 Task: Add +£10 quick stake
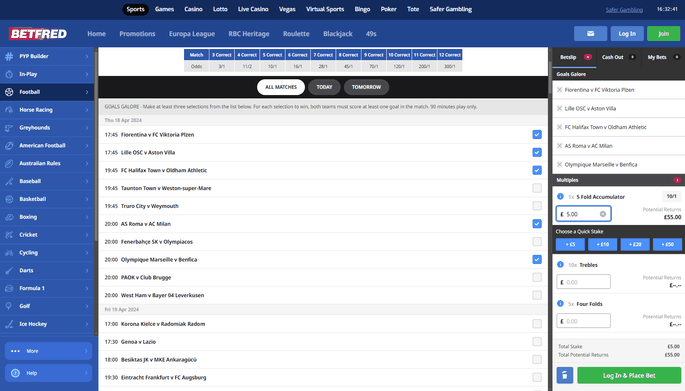[602, 245]
